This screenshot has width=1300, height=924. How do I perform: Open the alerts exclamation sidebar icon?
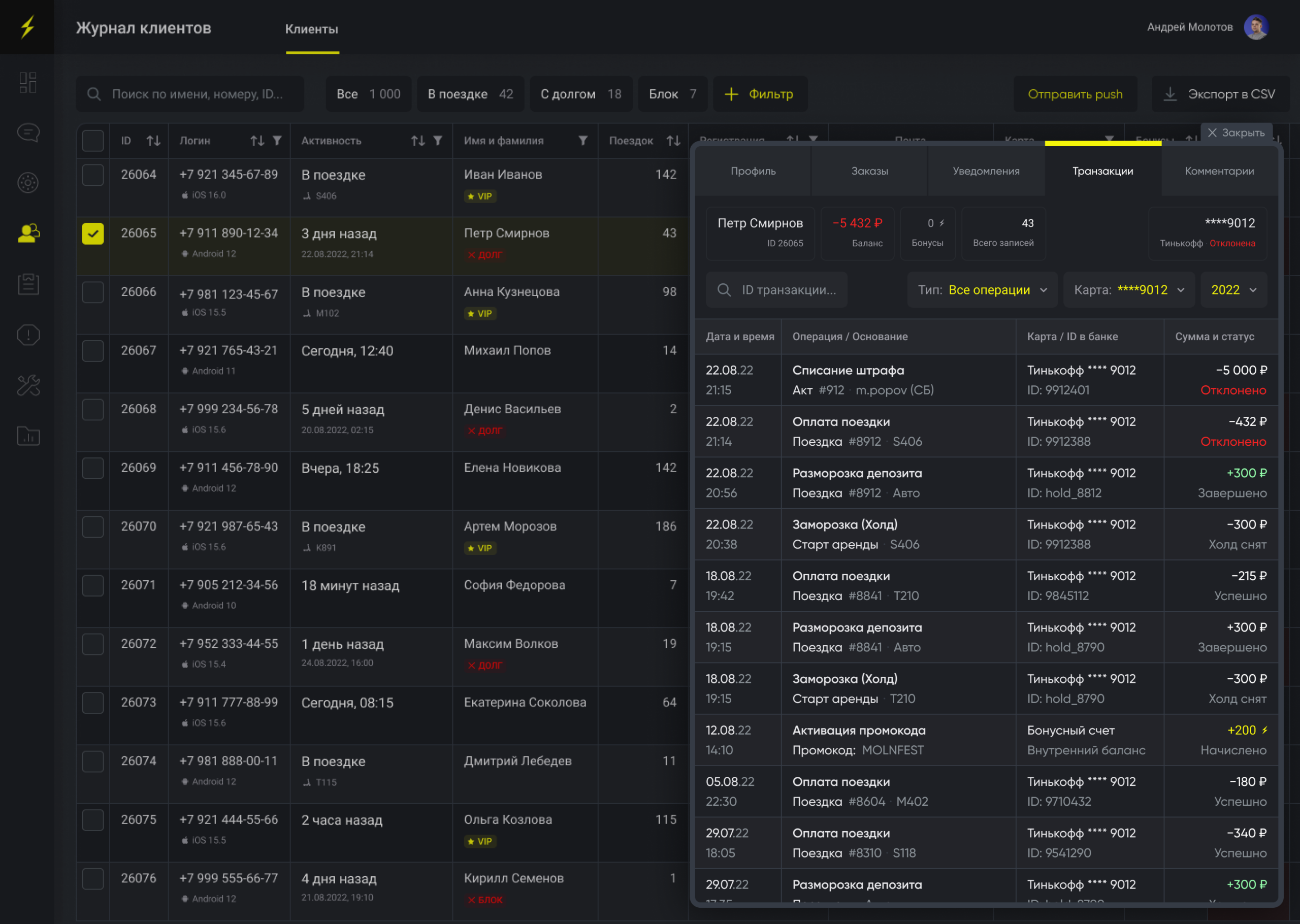coord(28,335)
